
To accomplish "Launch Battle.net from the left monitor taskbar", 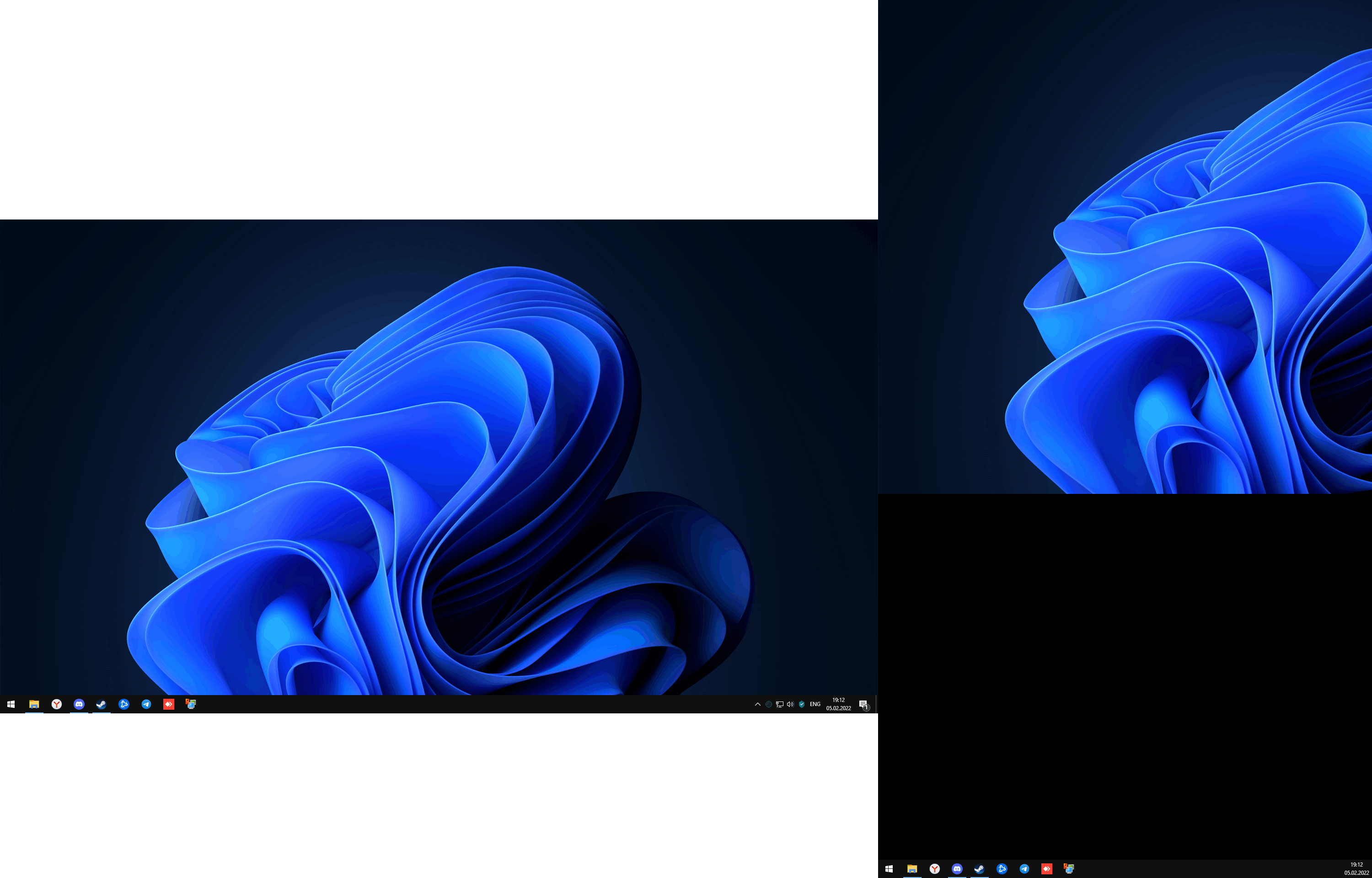I will coord(123,705).
